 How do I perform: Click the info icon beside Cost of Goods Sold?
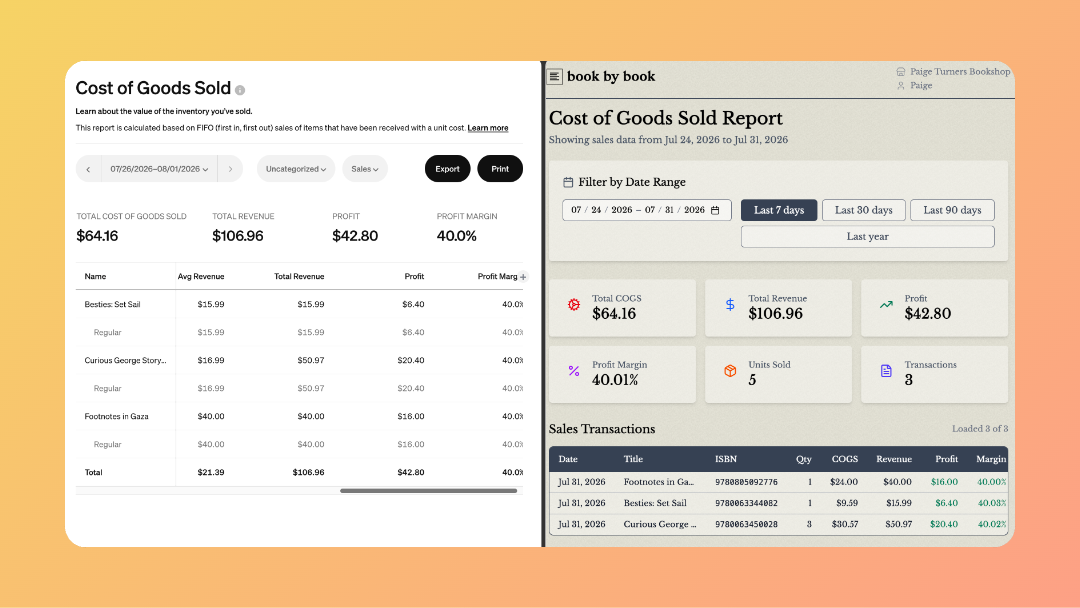point(240,90)
